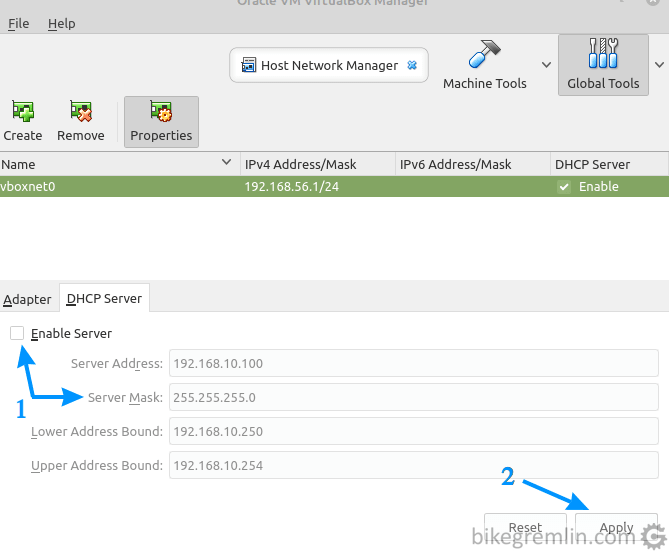Image resolution: width=669 pixels, height=551 pixels.
Task: Select Global Tools icon
Action: [x=603, y=53]
